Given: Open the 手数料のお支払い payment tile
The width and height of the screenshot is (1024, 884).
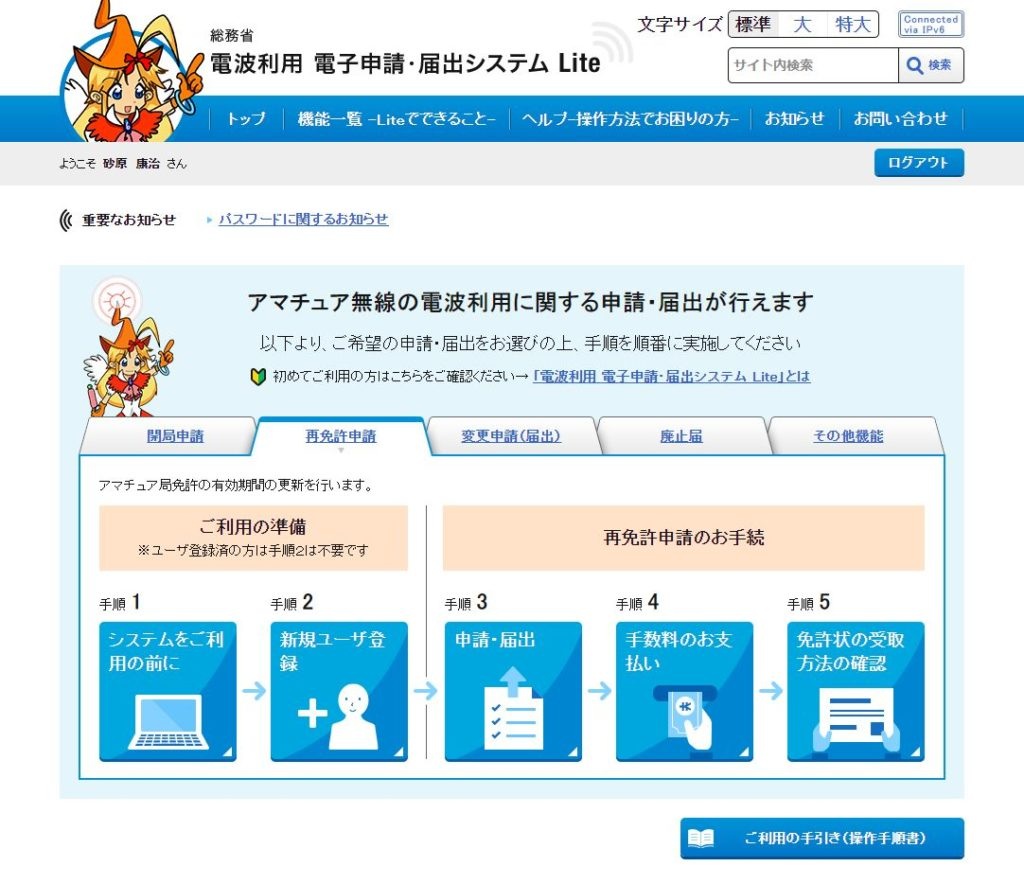Looking at the screenshot, I should click(684, 691).
